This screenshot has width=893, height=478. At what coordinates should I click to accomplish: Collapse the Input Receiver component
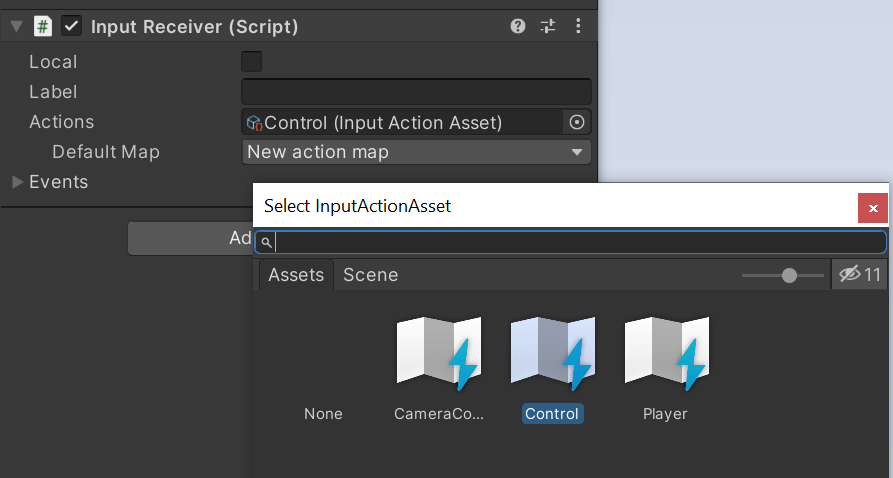click(17, 26)
